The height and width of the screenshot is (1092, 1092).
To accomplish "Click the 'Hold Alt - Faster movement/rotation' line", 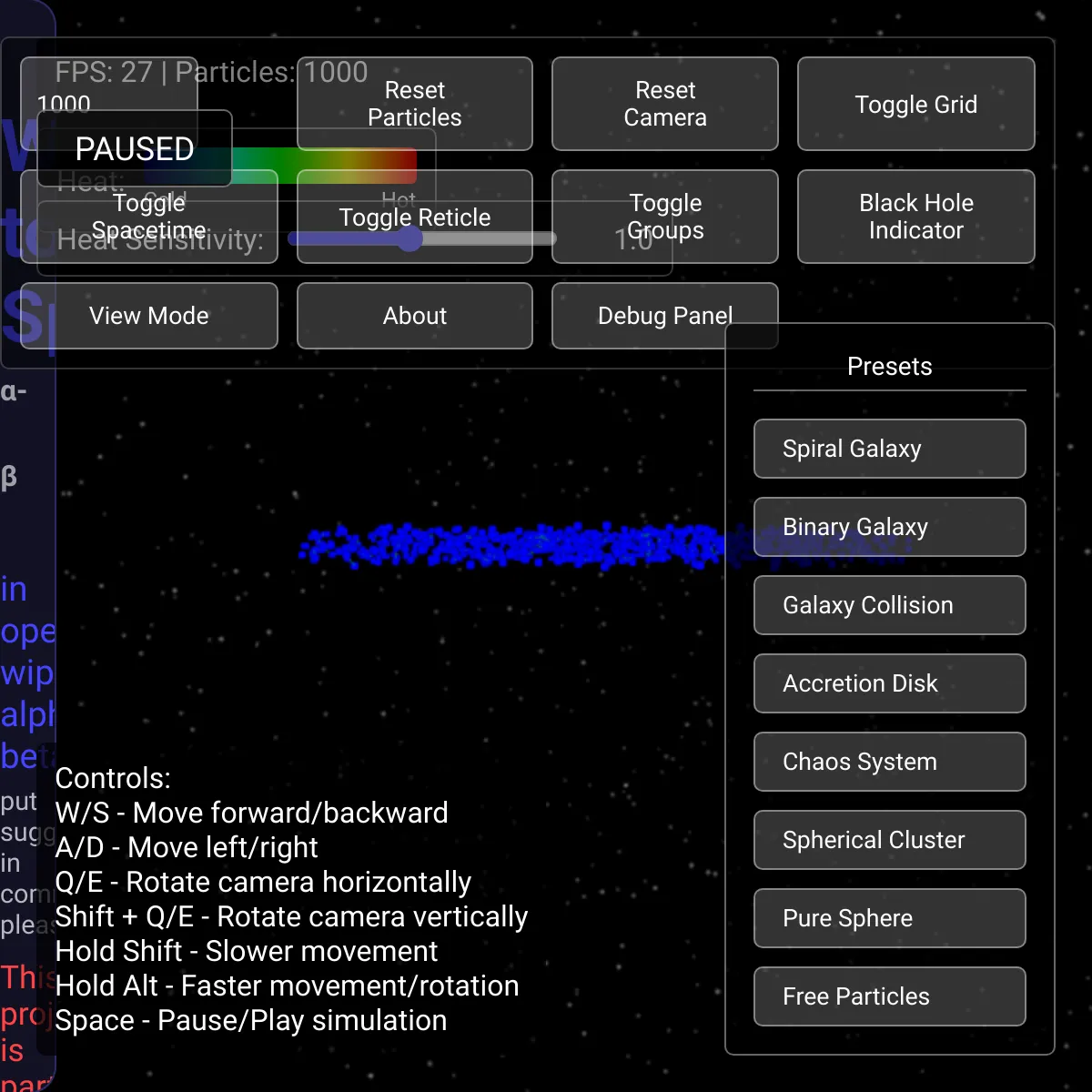I will click(x=287, y=986).
